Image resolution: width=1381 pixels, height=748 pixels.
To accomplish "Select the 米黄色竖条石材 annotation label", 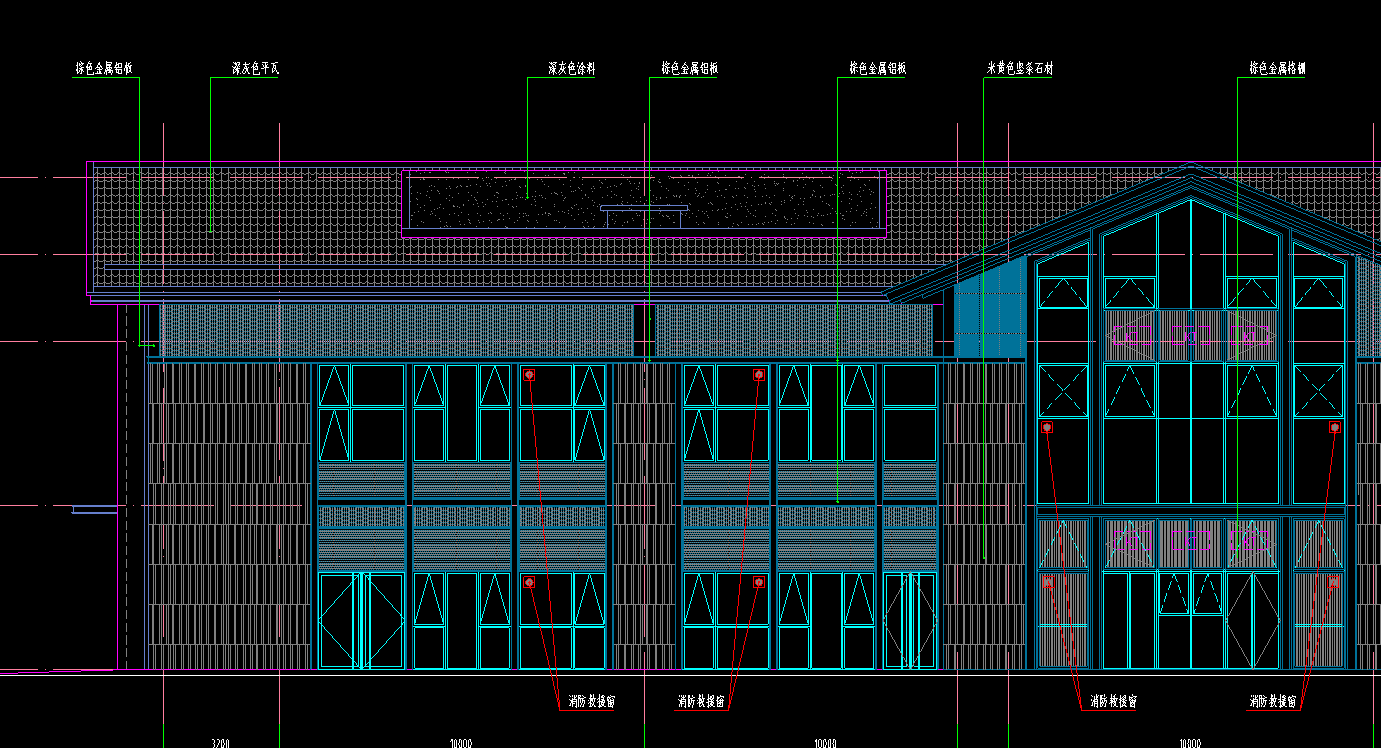I will (x=1020, y=69).
